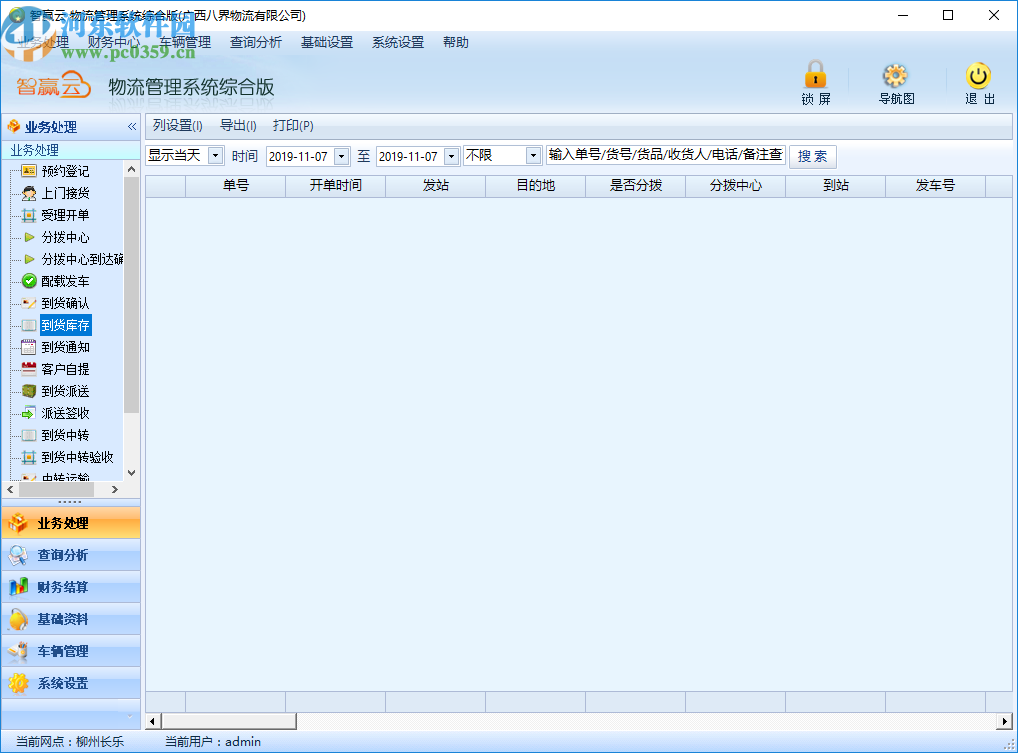Click the 预约登记 tree icon

click(29, 171)
